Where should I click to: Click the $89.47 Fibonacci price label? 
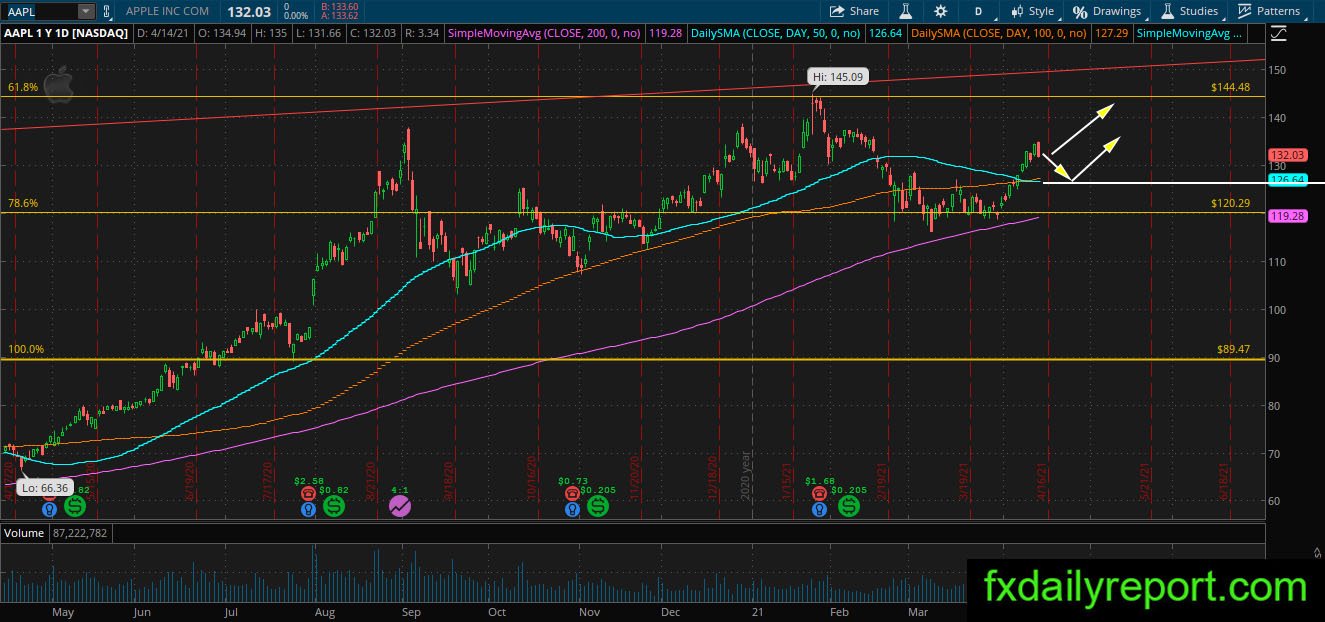point(1233,350)
